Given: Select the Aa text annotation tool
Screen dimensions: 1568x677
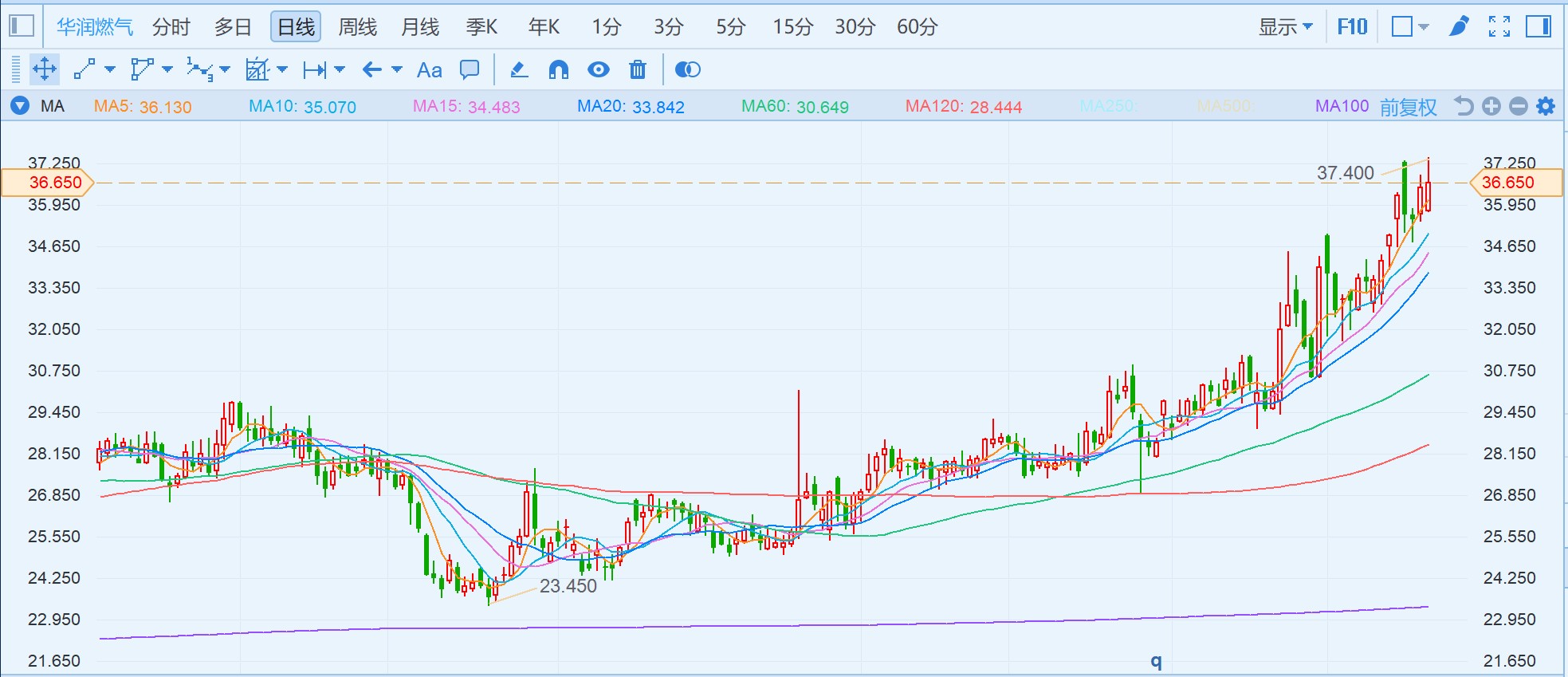Looking at the screenshot, I should coord(430,70).
